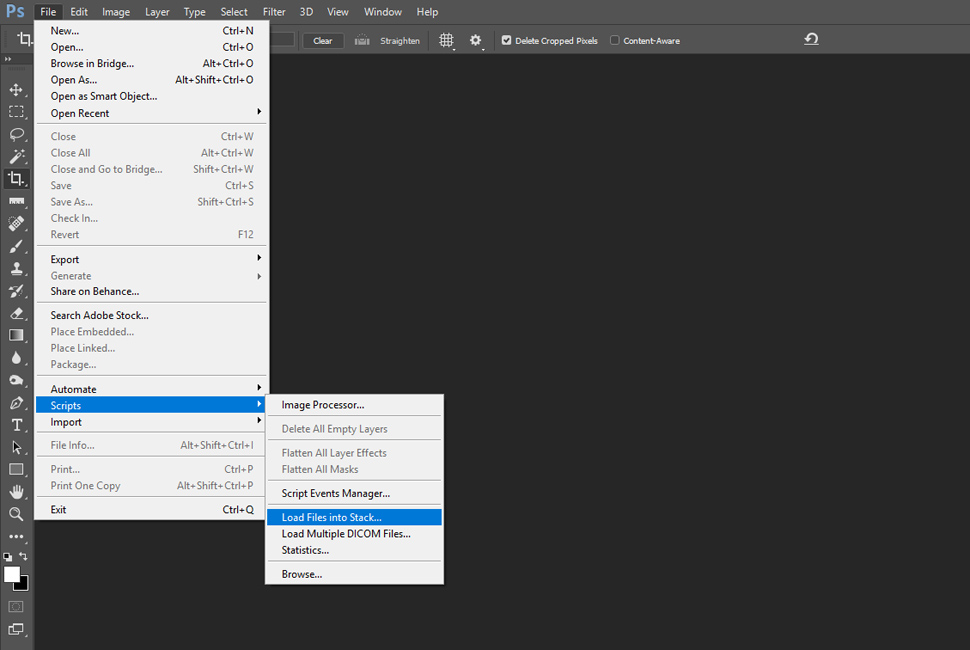Select the Zoom tool
The height and width of the screenshot is (650, 970).
[x=16, y=514]
